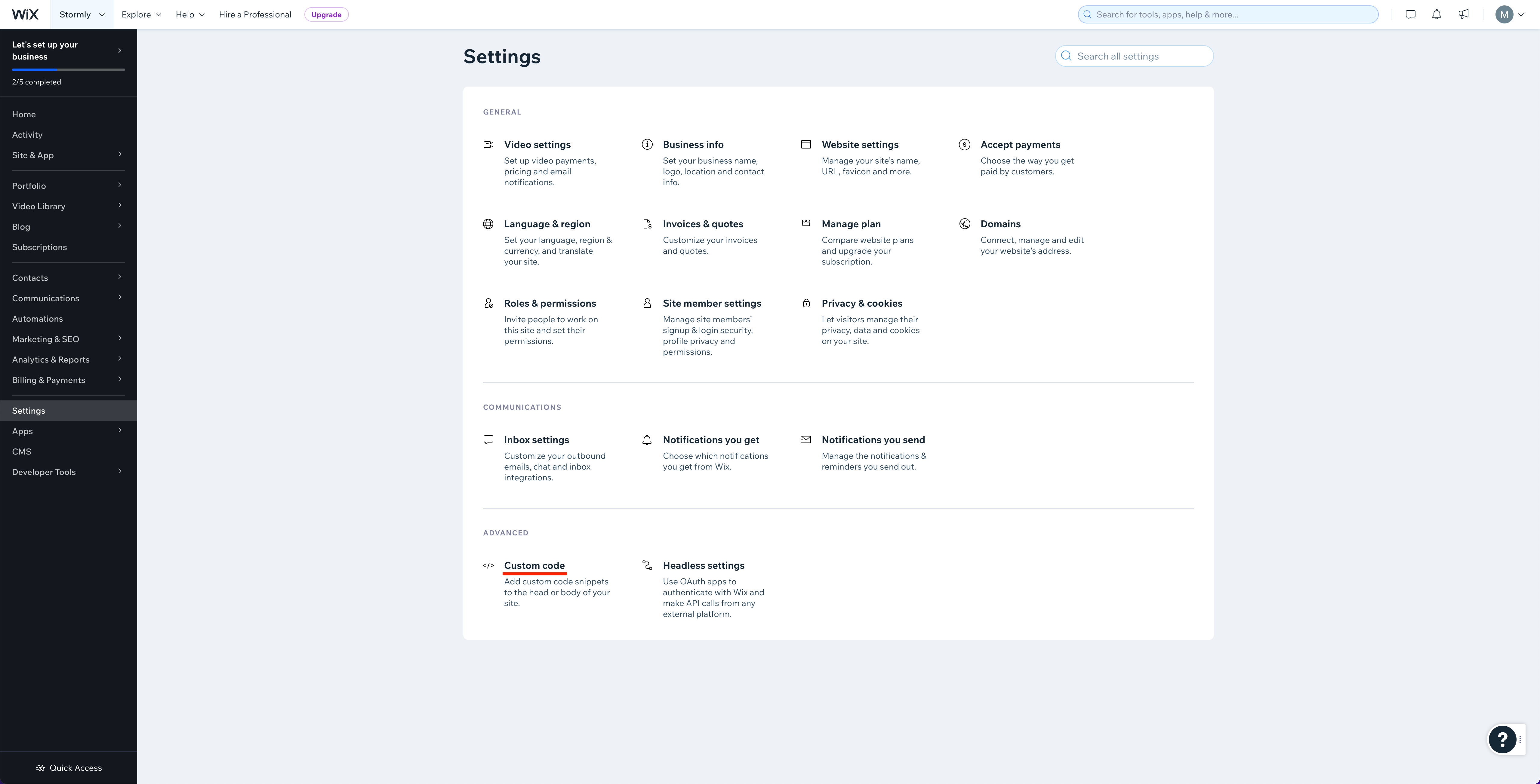Image resolution: width=1540 pixels, height=784 pixels.
Task: Click the Roles & permissions person icon
Action: pyautogui.click(x=488, y=304)
